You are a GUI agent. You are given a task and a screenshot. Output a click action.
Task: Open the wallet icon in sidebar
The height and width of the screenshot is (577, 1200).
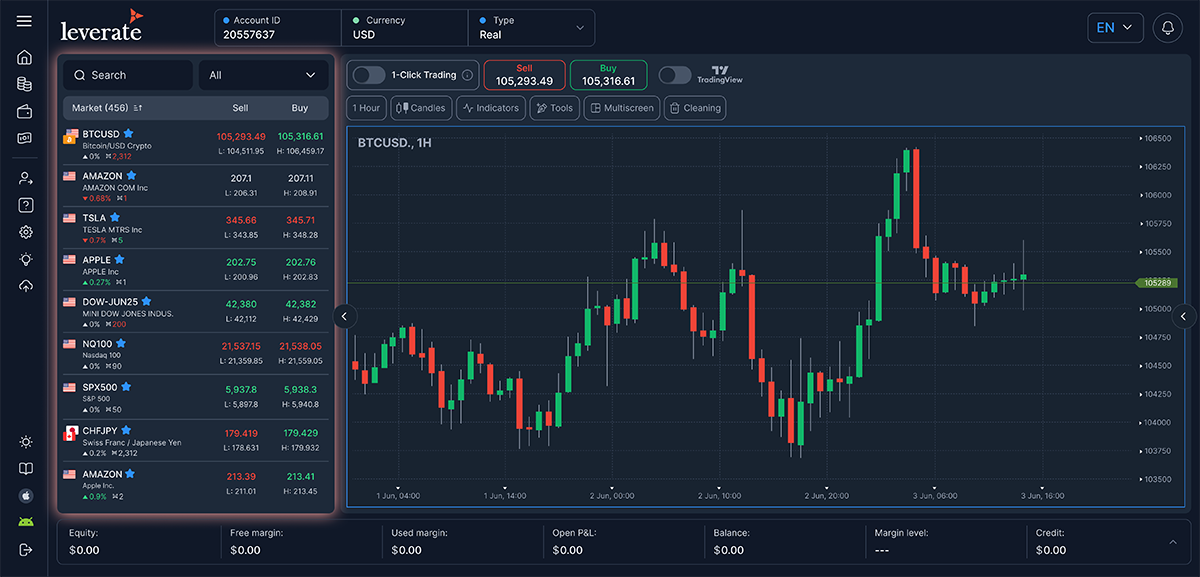point(25,111)
